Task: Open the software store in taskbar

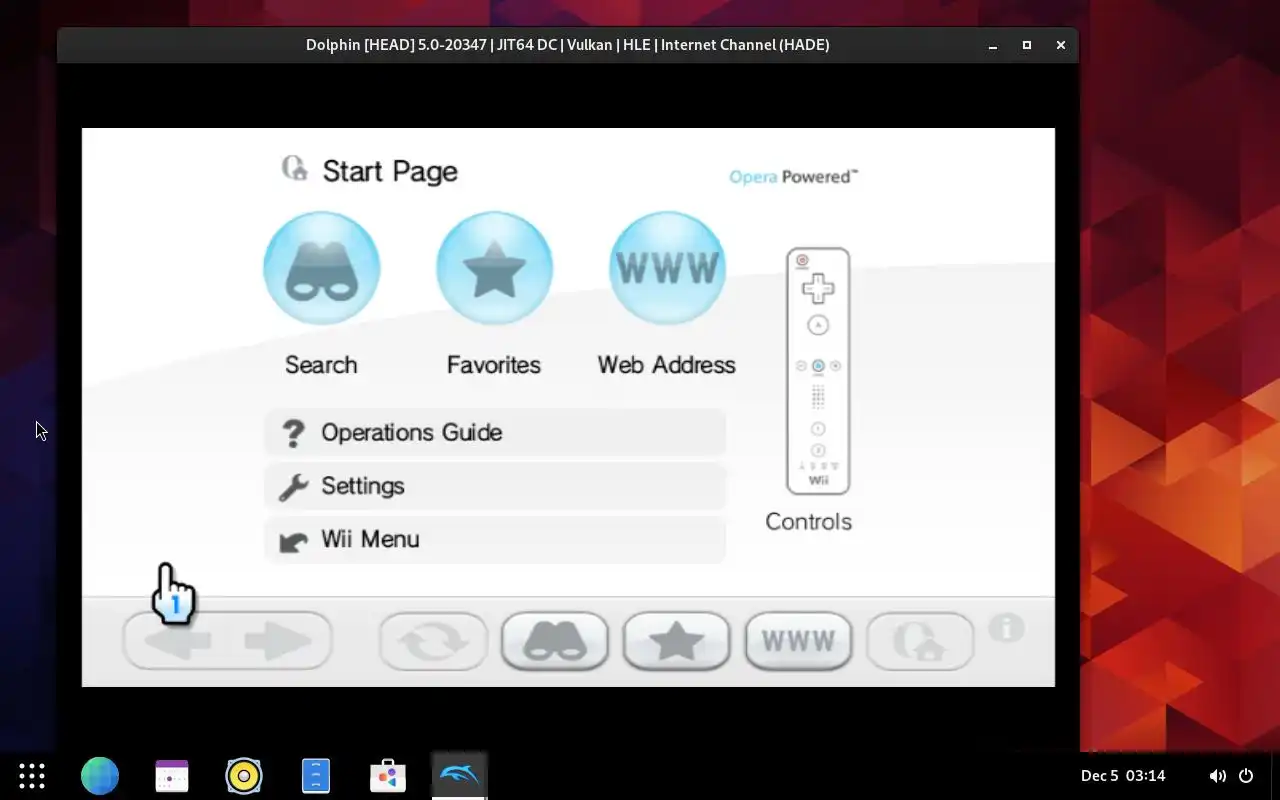Action: pos(388,776)
